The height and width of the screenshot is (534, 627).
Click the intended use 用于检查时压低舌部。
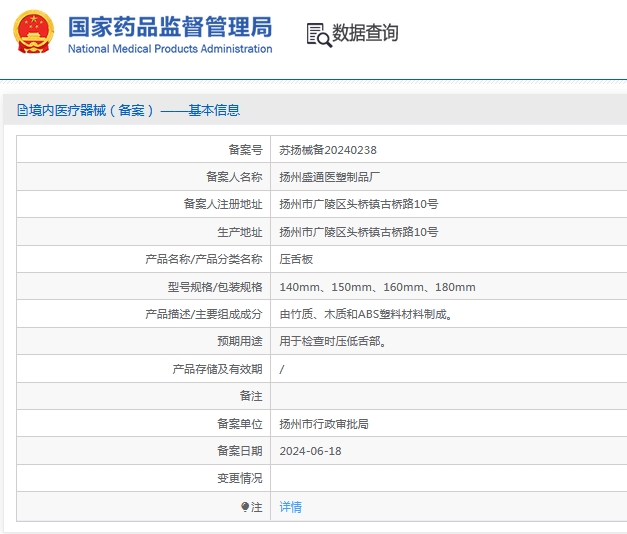coord(333,341)
